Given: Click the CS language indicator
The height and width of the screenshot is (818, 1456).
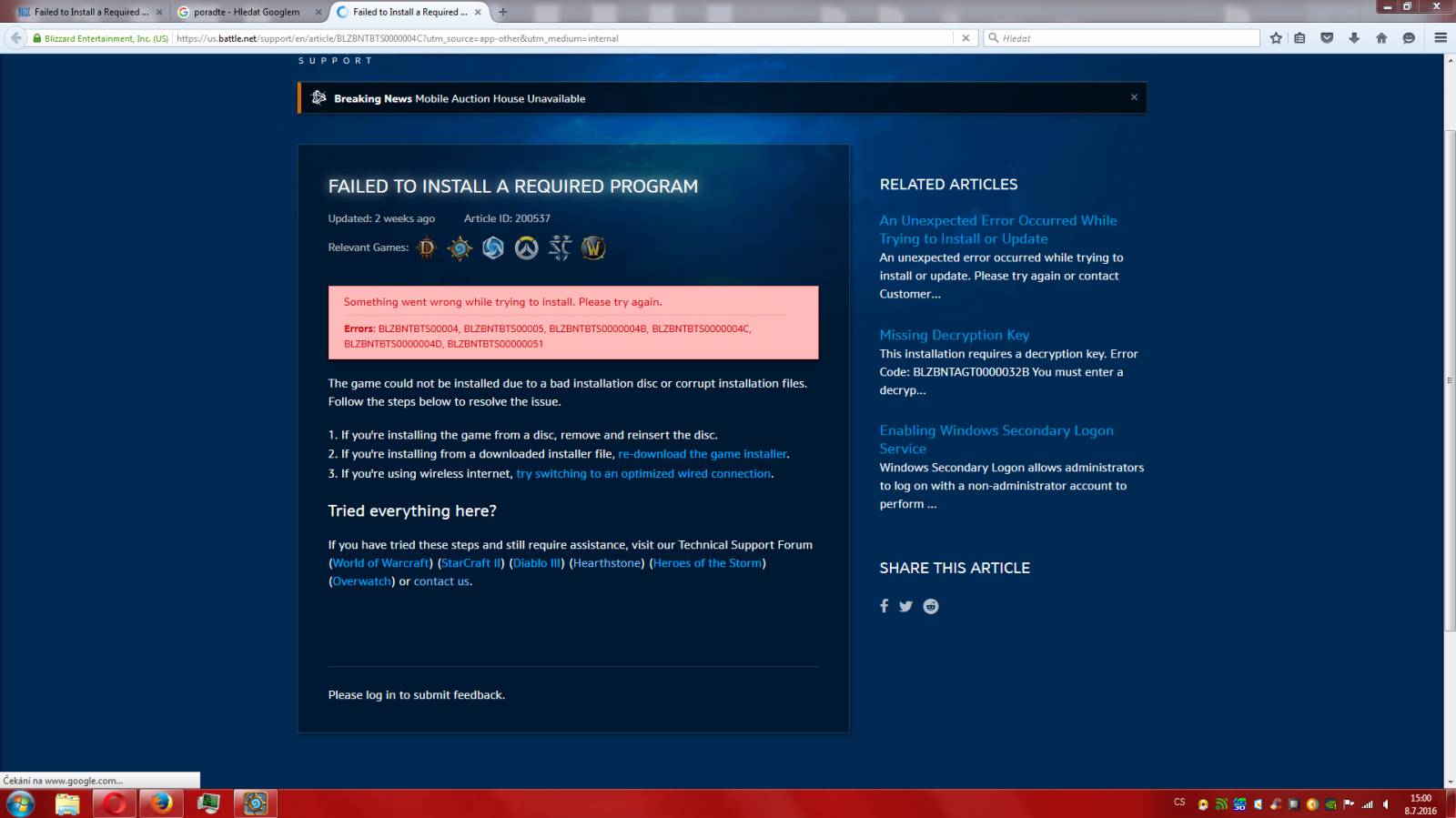Looking at the screenshot, I should click(1179, 803).
